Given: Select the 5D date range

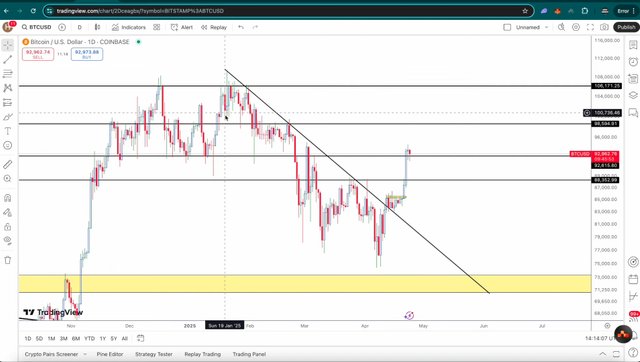Looking at the screenshot, I should (39, 338).
